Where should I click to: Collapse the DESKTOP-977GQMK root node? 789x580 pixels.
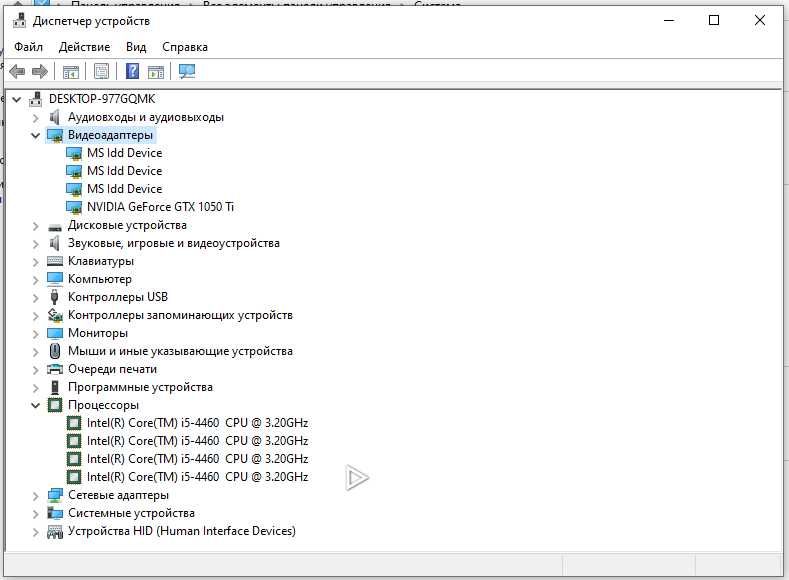[x=17, y=100]
